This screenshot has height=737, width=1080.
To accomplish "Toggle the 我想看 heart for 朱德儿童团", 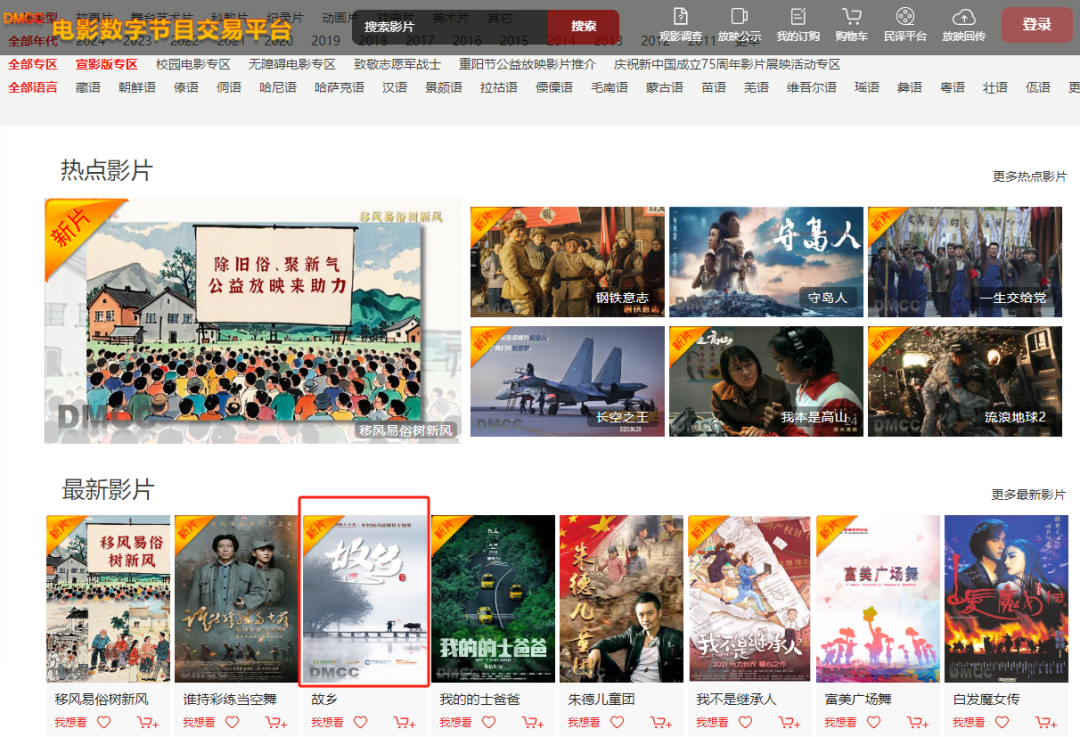I will point(617,723).
